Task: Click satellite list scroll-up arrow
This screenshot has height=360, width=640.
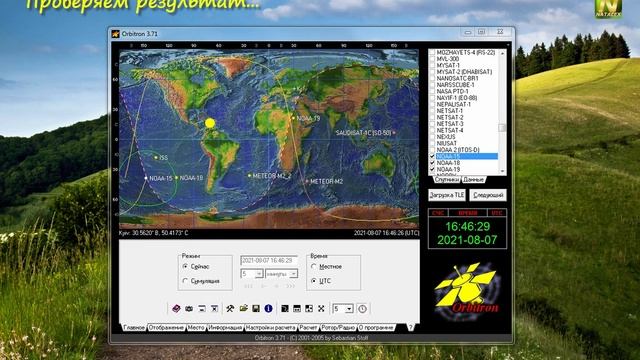Action: click(502, 53)
